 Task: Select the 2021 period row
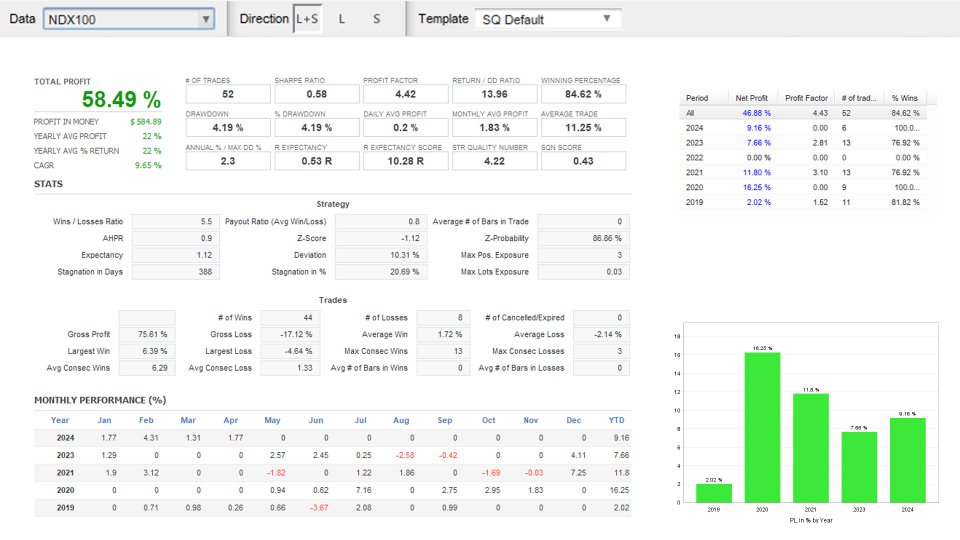point(802,173)
